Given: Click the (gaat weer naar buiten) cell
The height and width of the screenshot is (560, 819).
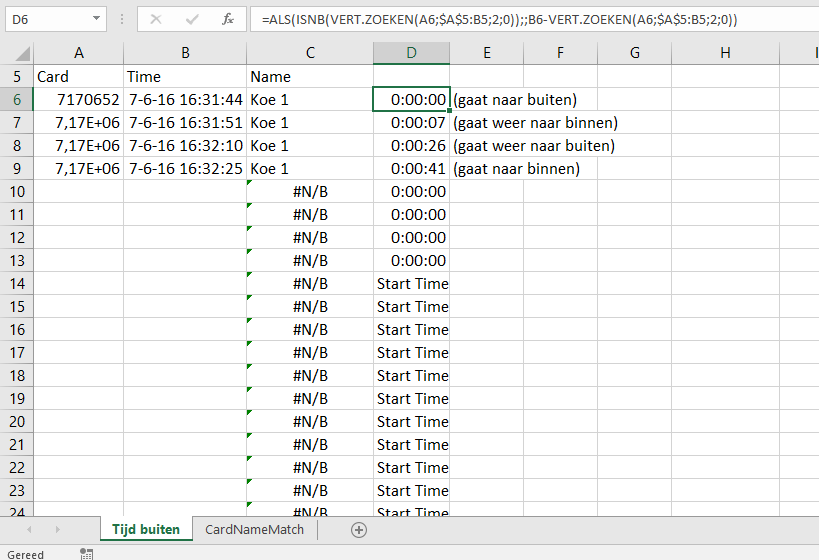Looking at the screenshot, I should click(x=534, y=146).
